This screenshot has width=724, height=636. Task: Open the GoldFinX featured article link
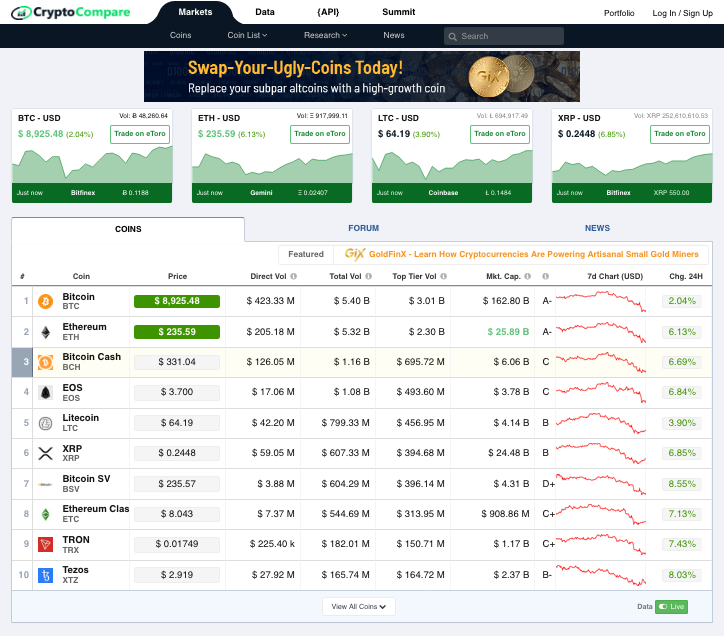click(533, 254)
